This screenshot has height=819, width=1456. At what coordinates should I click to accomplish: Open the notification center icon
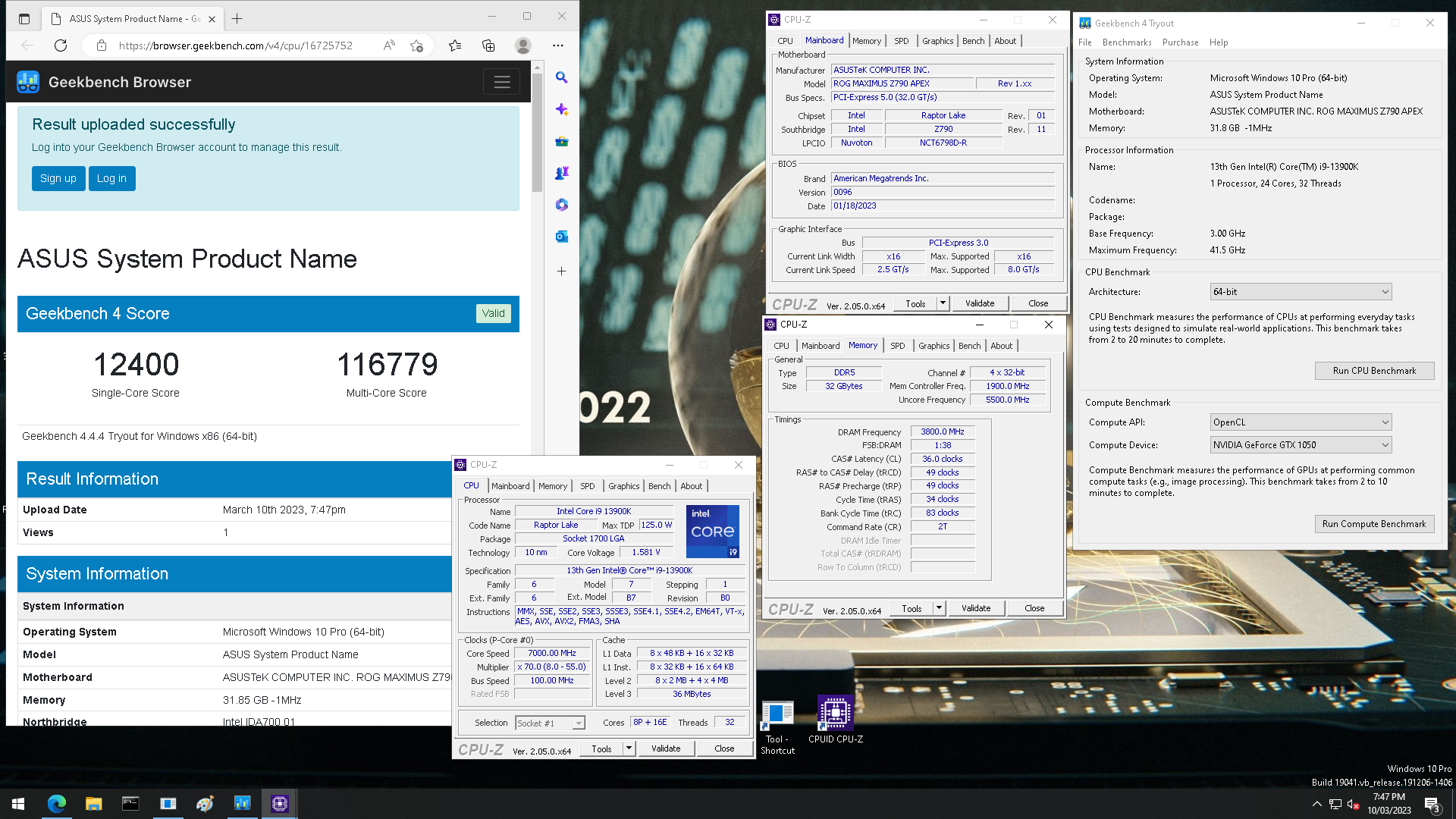coord(1432,805)
